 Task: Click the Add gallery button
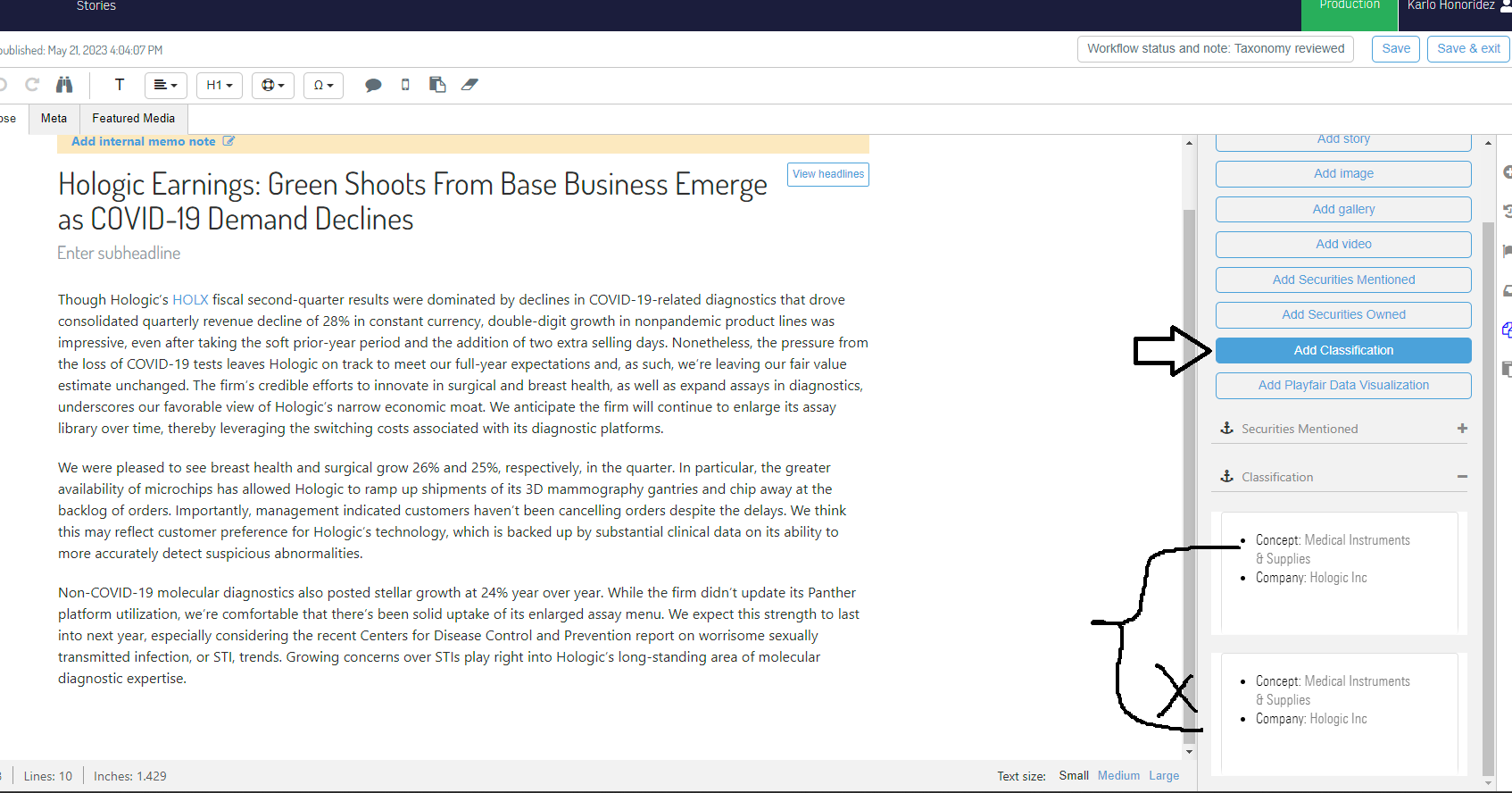click(x=1343, y=209)
